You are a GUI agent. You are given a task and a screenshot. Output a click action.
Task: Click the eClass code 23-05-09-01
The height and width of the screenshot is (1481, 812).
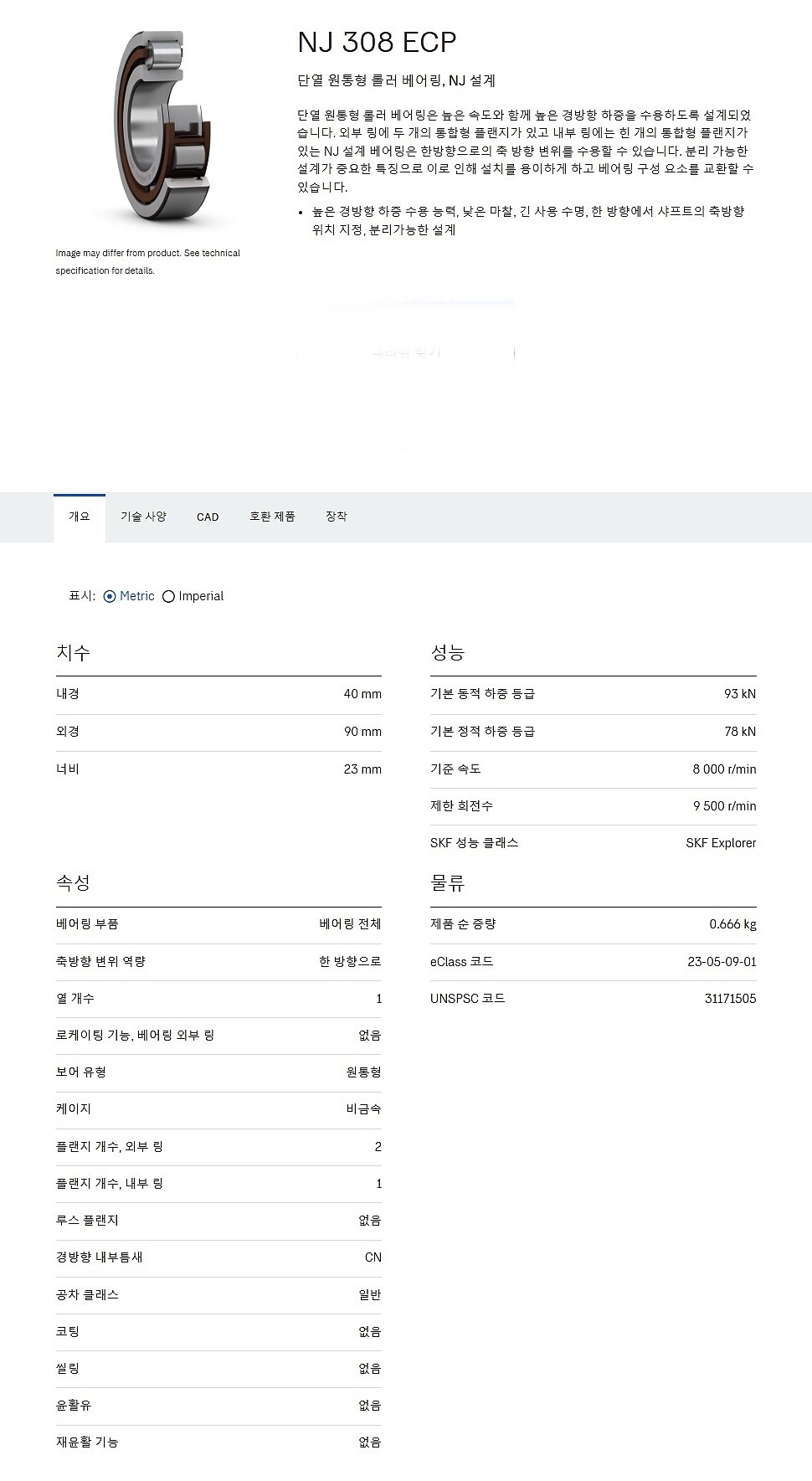pos(722,962)
